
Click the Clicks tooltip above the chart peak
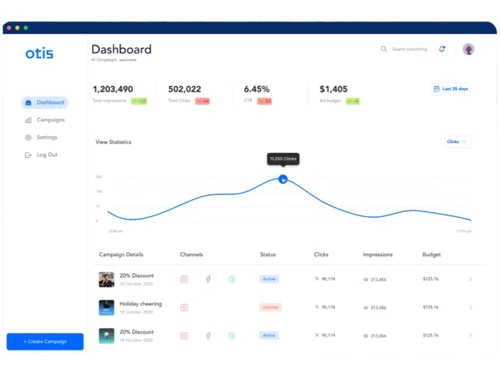(283, 159)
